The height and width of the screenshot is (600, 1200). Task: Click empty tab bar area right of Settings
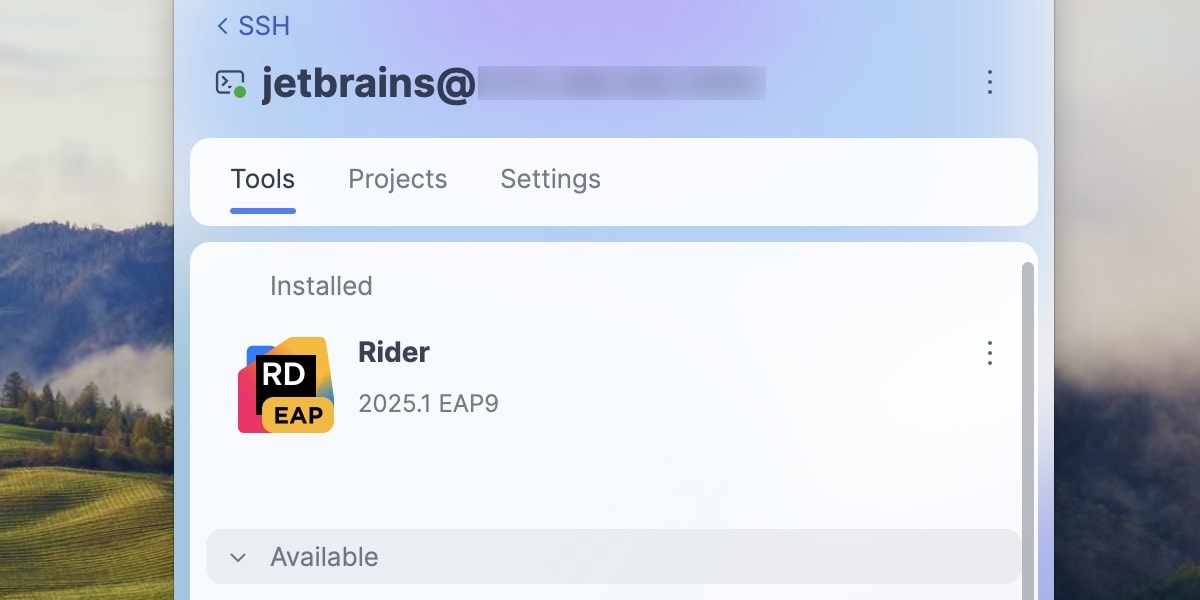click(820, 180)
